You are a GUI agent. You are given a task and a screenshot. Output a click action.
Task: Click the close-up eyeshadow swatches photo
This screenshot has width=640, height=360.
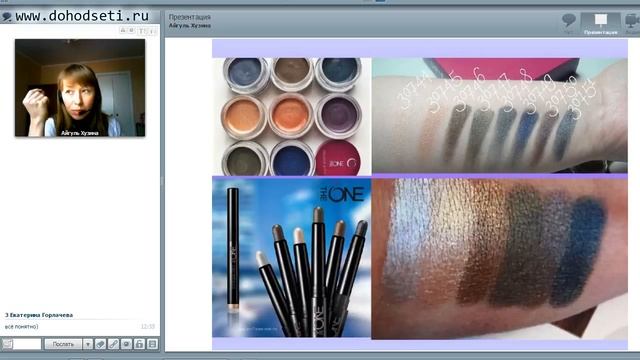coord(500,259)
